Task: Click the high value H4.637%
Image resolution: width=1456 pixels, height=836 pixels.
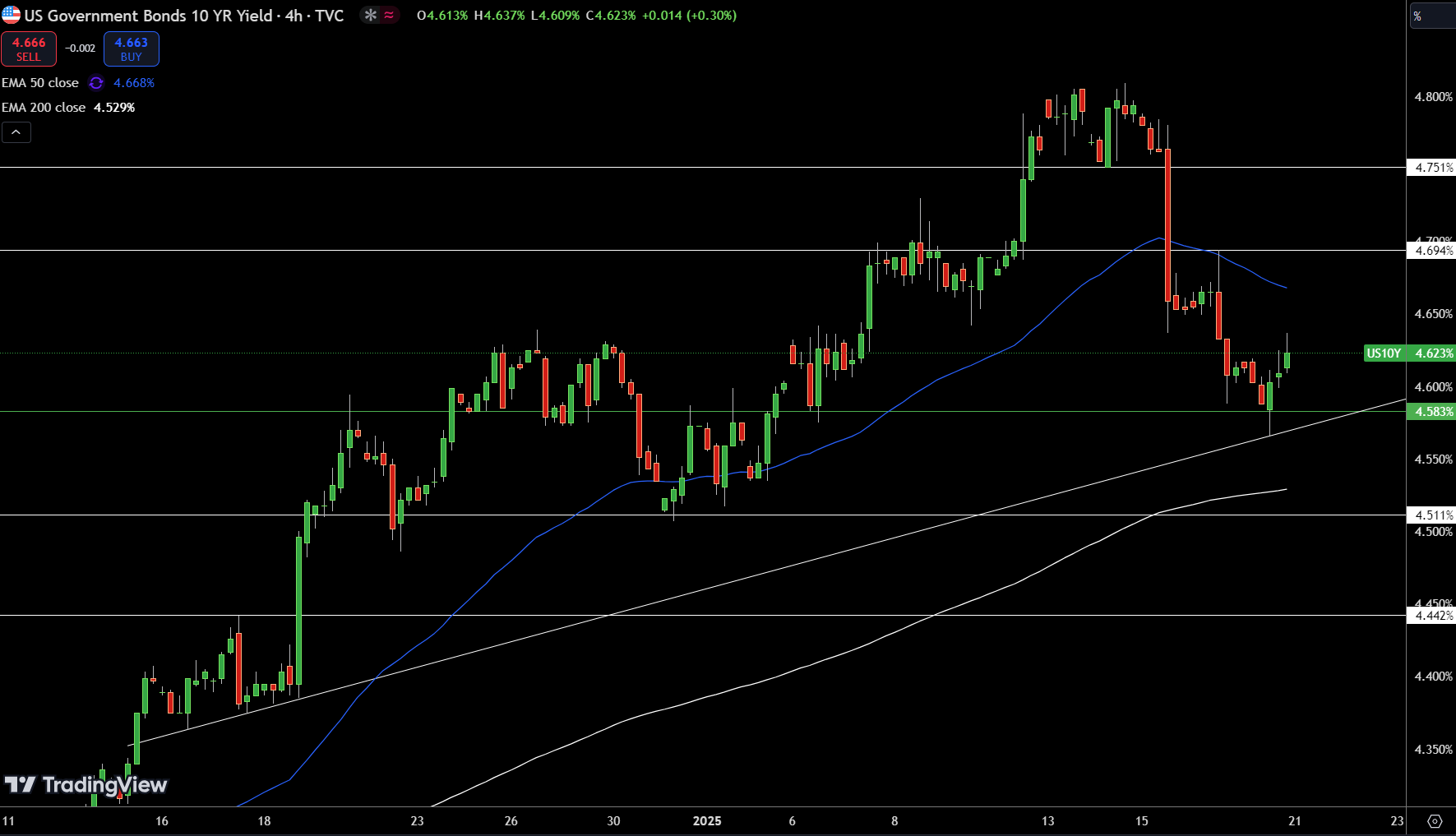Action: click(x=499, y=16)
